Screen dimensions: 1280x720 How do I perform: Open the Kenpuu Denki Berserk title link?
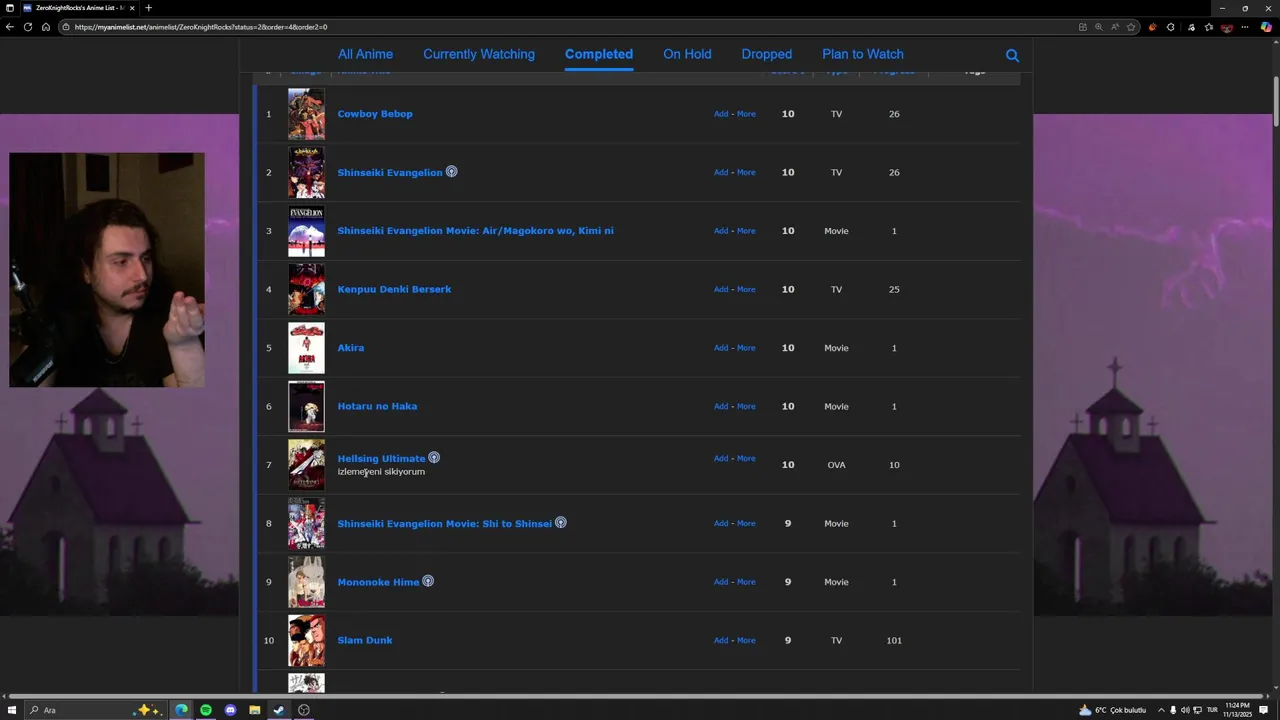coord(394,289)
